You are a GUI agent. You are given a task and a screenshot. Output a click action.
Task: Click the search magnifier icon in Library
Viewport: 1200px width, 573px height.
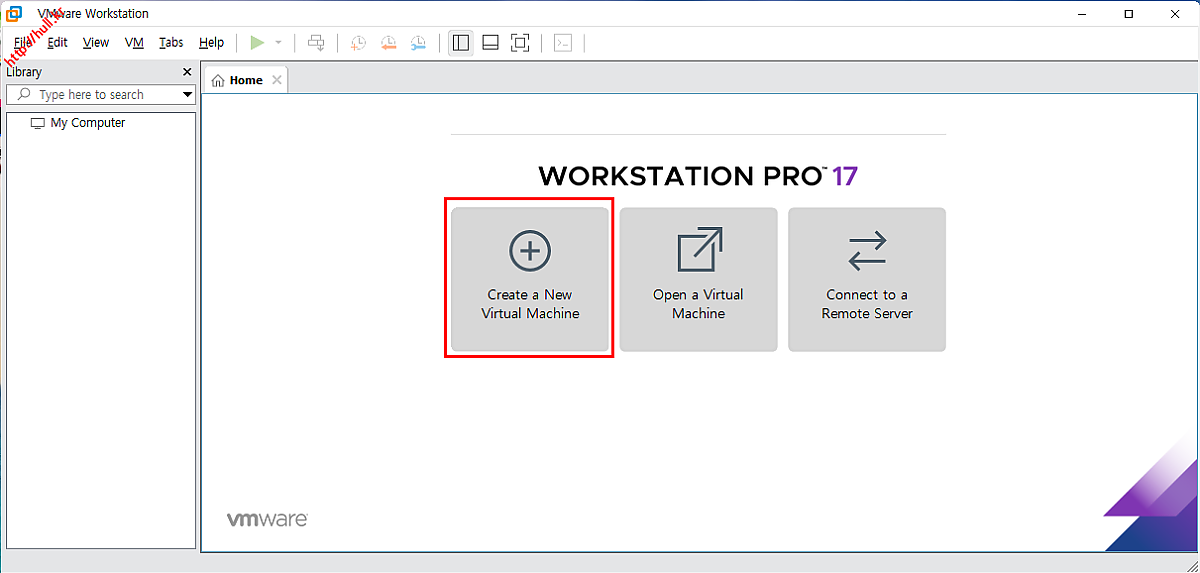(x=24, y=94)
